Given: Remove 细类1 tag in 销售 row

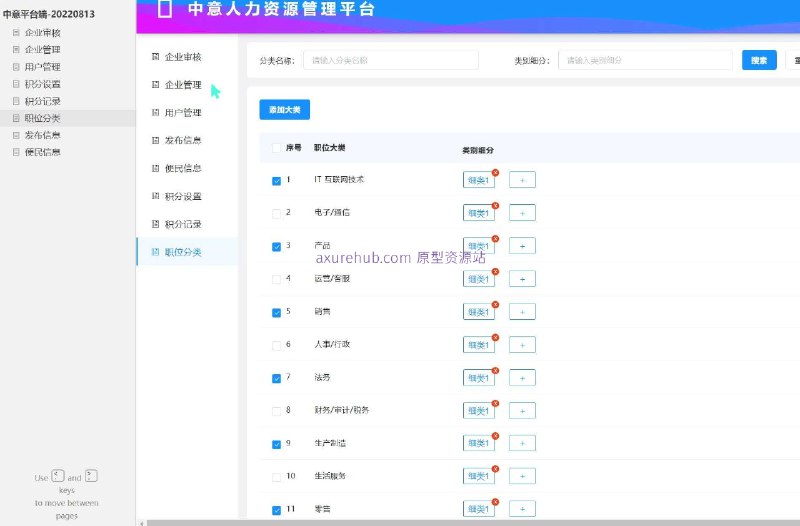Looking at the screenshot, I should [x=495, y=305].
